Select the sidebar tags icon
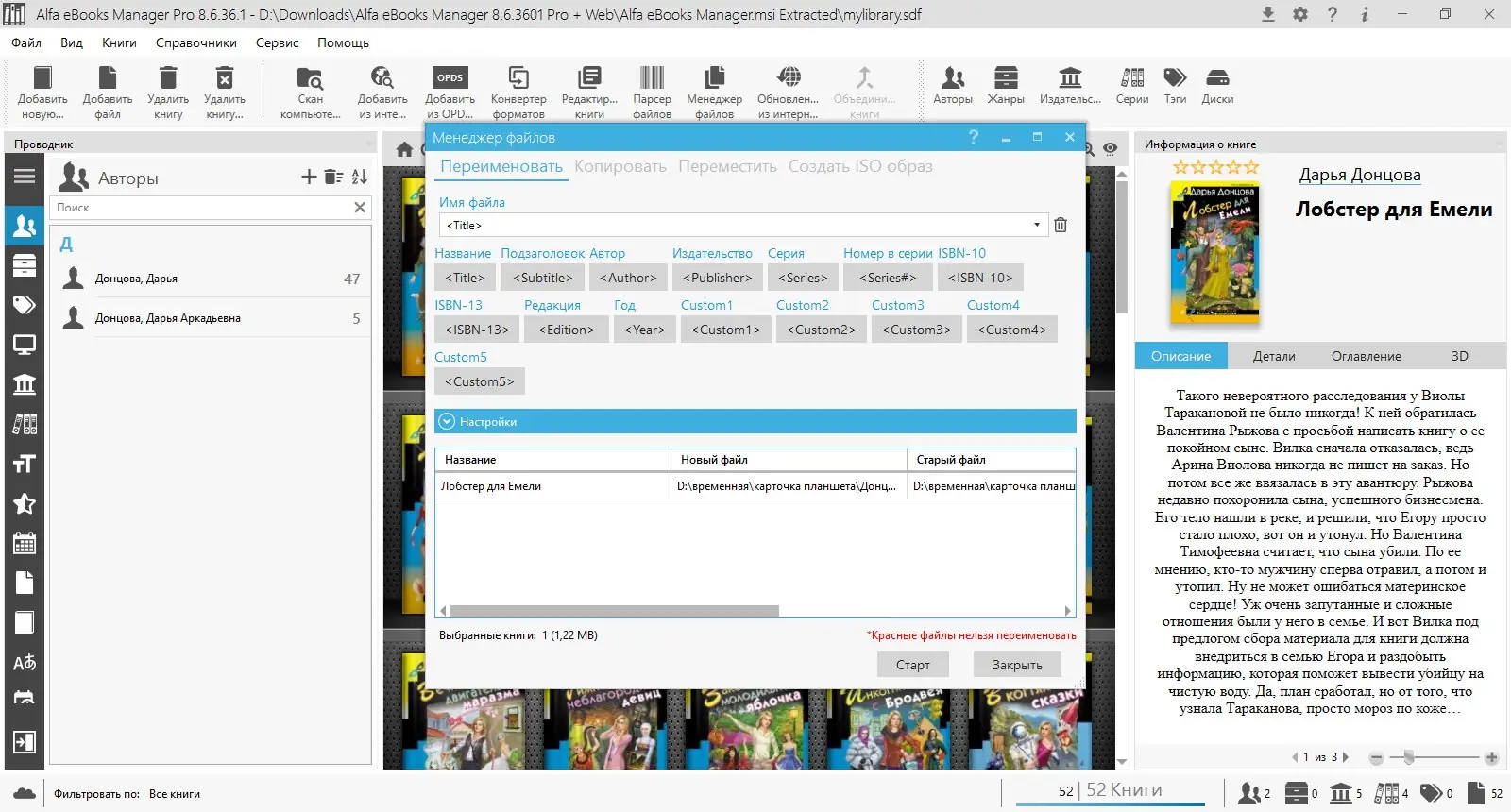Image resolution: width=1511 pixels, height=812 pixels. pos(25,305)
